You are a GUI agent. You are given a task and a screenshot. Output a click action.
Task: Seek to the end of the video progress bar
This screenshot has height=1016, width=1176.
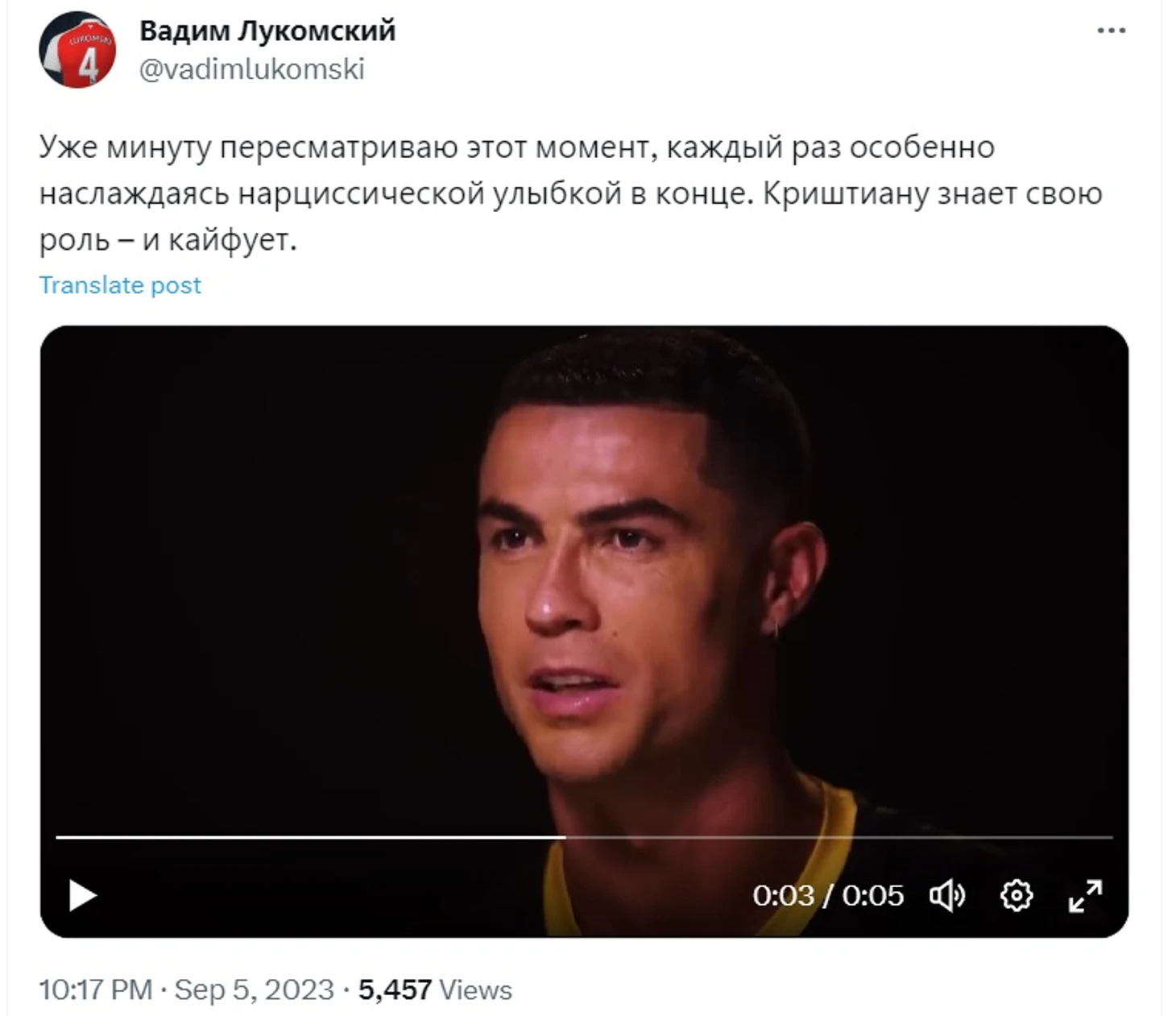(x=1112, y=838)
